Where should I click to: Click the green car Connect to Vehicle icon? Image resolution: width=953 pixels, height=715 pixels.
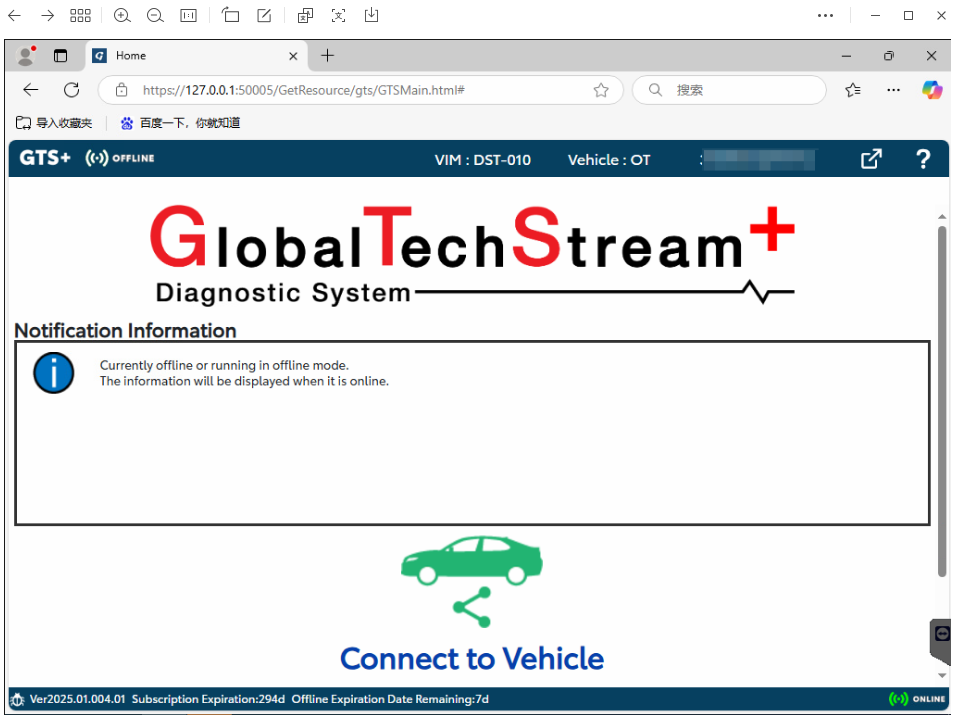pos(472,581)
